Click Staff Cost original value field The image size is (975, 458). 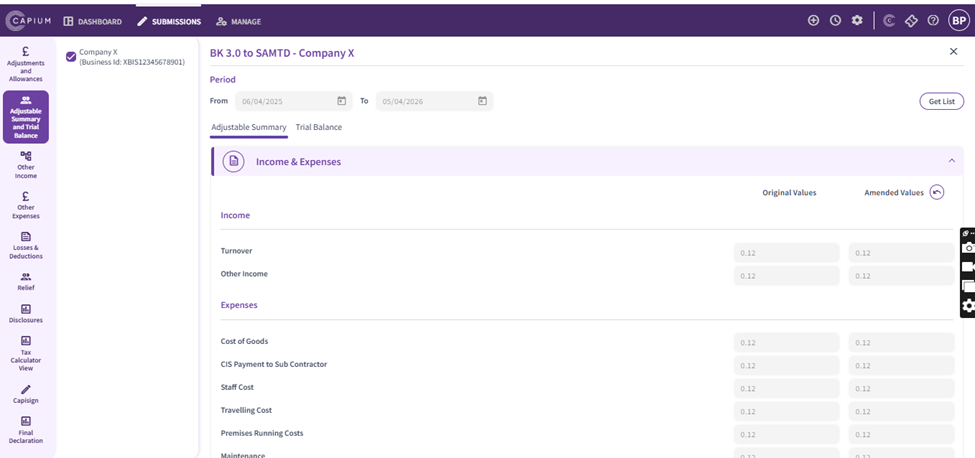(786, 388)
